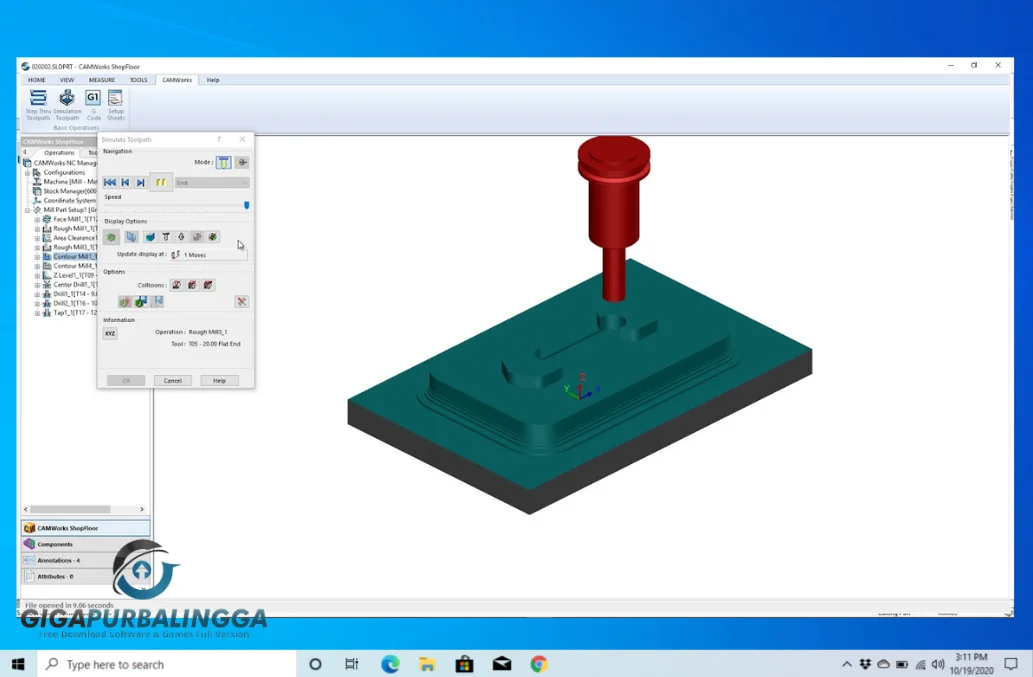Toggle the tool holder display icon

tap(165, 237)
